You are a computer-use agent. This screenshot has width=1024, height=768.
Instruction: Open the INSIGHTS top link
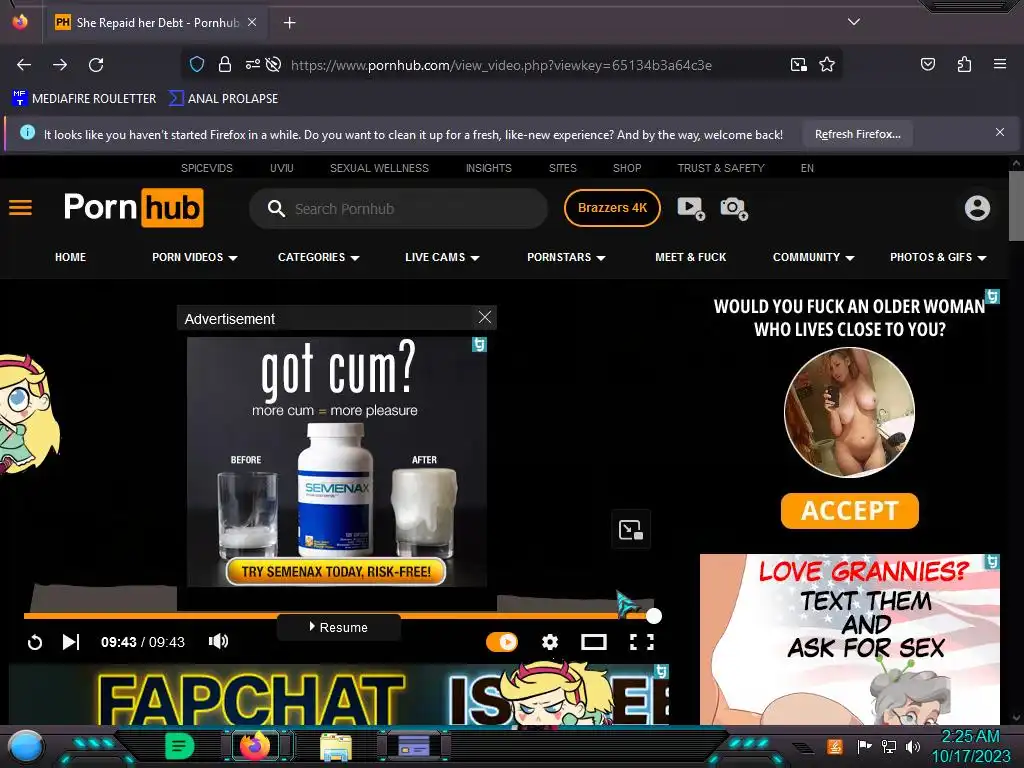[x=488, y=168]
